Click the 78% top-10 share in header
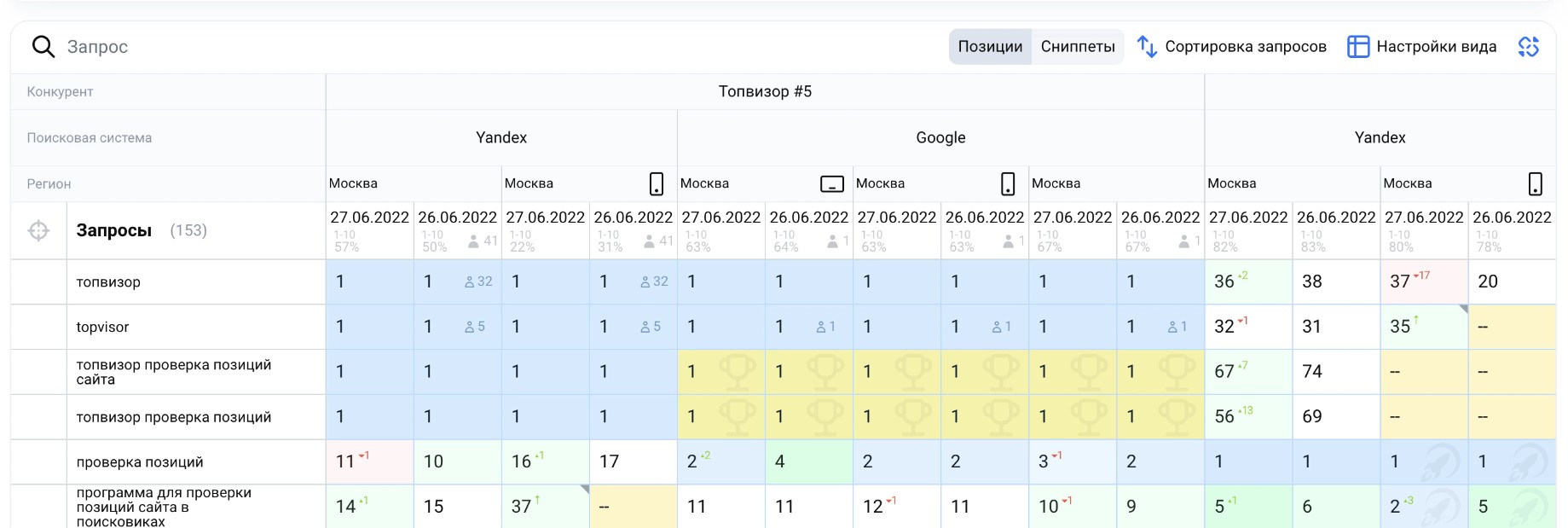 click(1489, 247)
